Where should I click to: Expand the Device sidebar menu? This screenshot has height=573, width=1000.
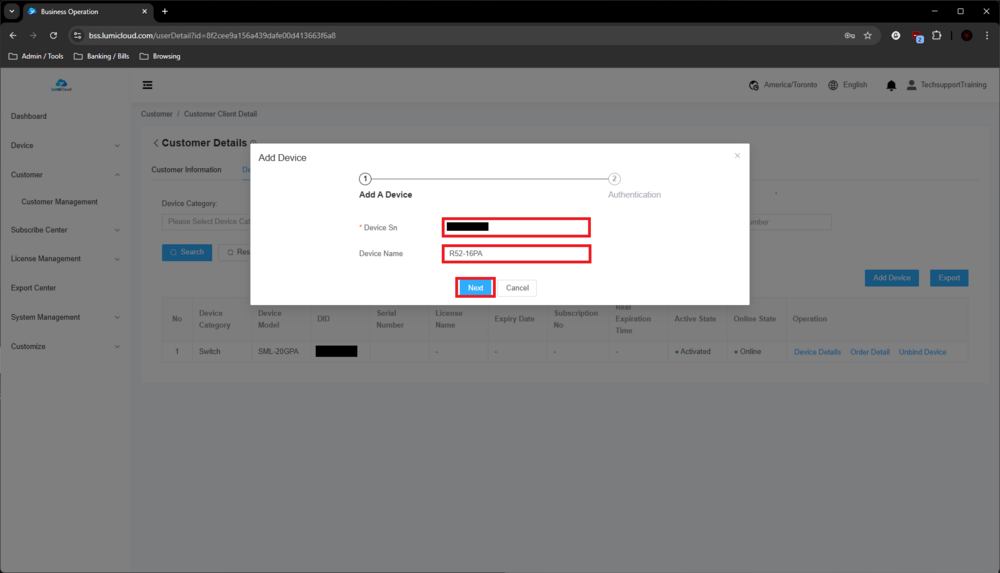tap(65, 146)
